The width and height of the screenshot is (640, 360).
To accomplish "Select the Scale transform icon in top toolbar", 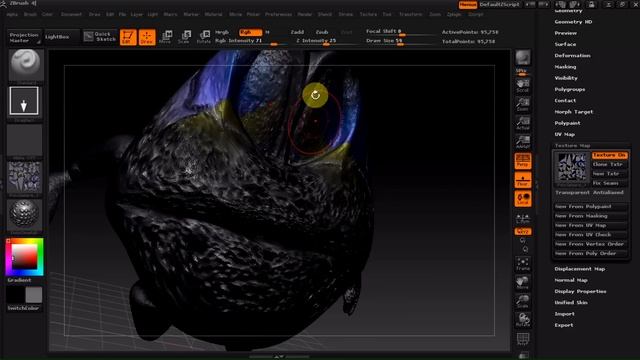I will (x=184, y=37).
